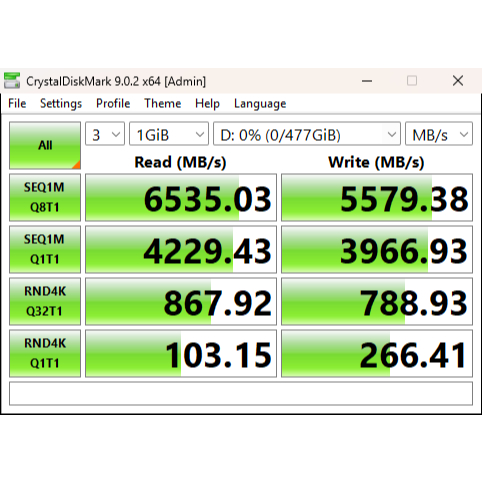Expand the MB/s unit dropdown
Image resolution: width=482 pixels, height=482 pixels.
[439, 134]
